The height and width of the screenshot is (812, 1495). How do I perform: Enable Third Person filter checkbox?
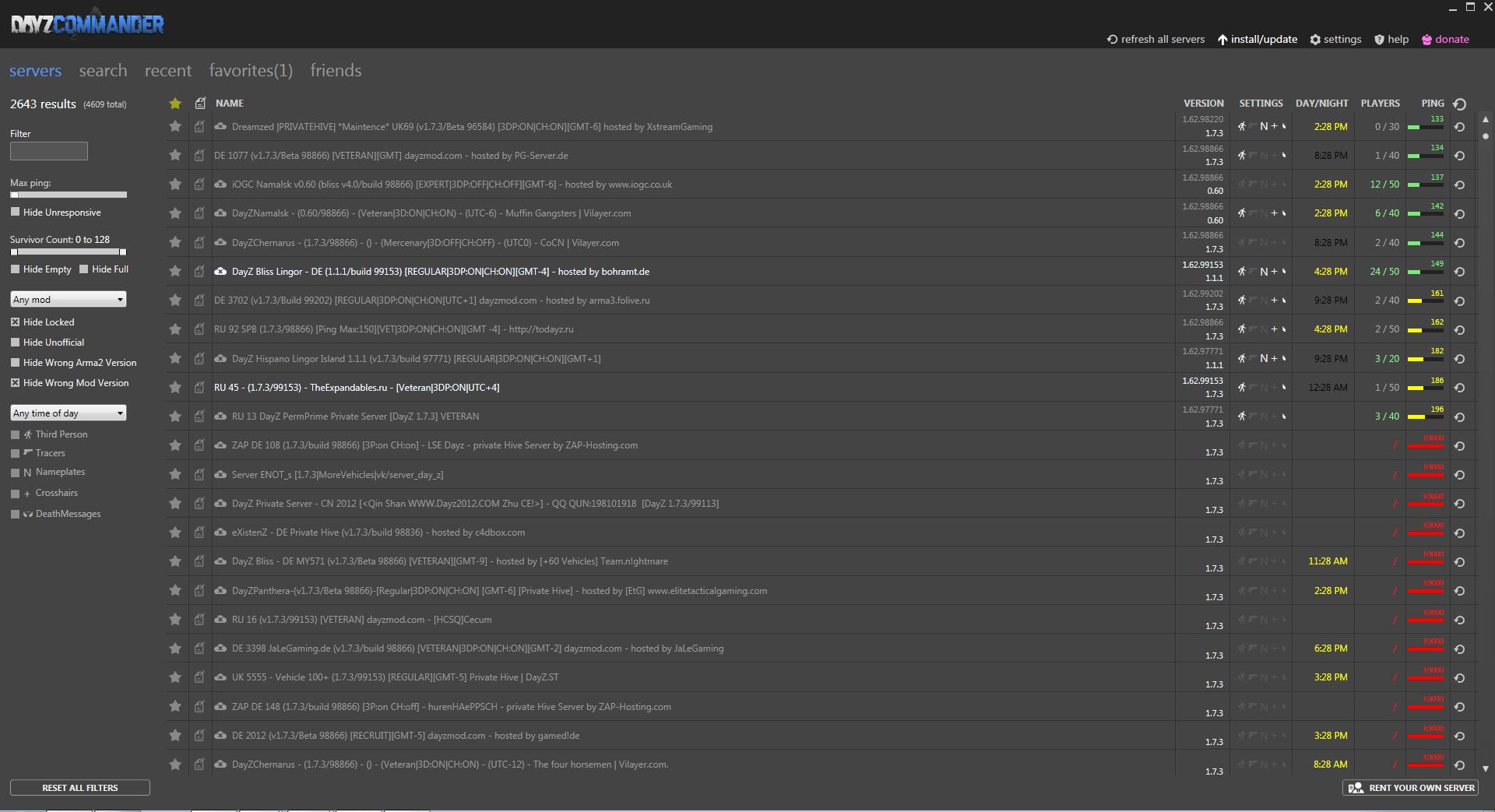pyautogui.click(x=15, y=434)
